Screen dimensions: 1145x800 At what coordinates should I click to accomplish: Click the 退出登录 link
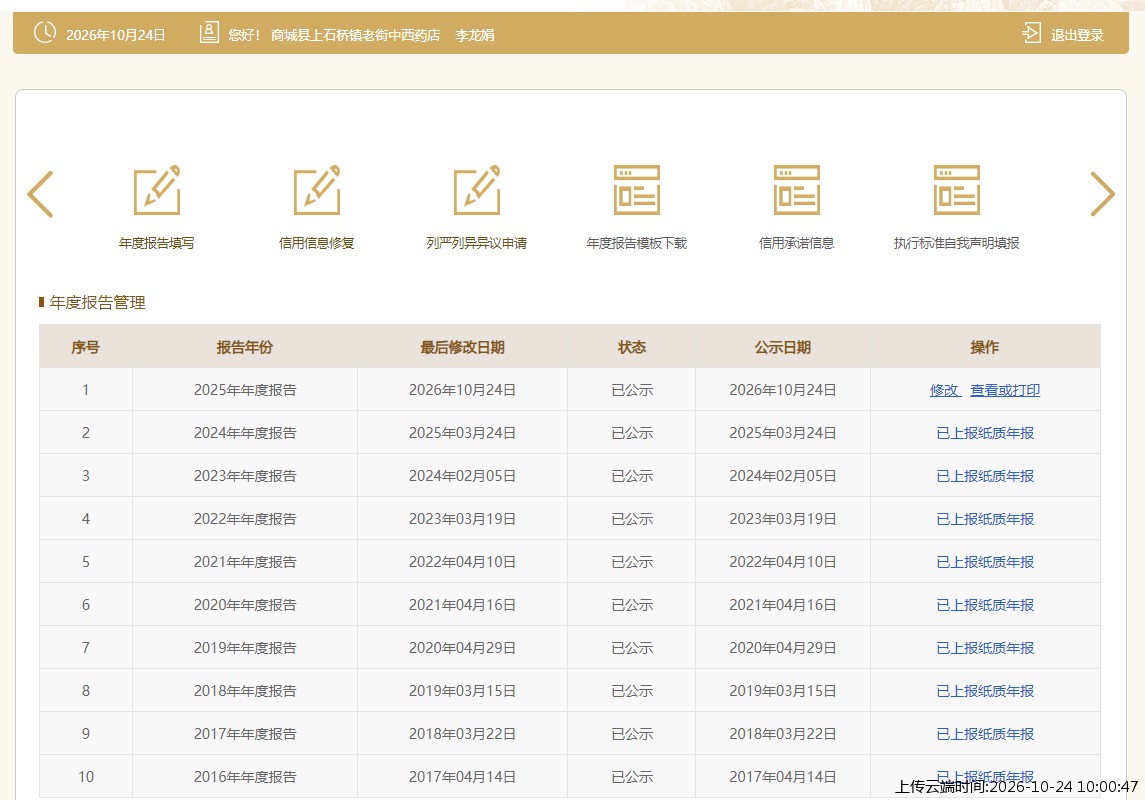coord(1076,35)
